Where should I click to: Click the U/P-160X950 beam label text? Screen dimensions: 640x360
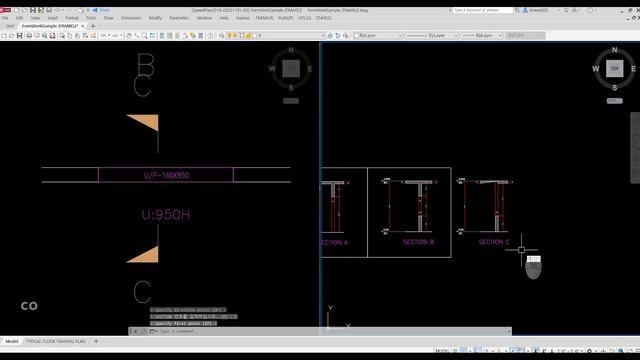click(166, 176)
